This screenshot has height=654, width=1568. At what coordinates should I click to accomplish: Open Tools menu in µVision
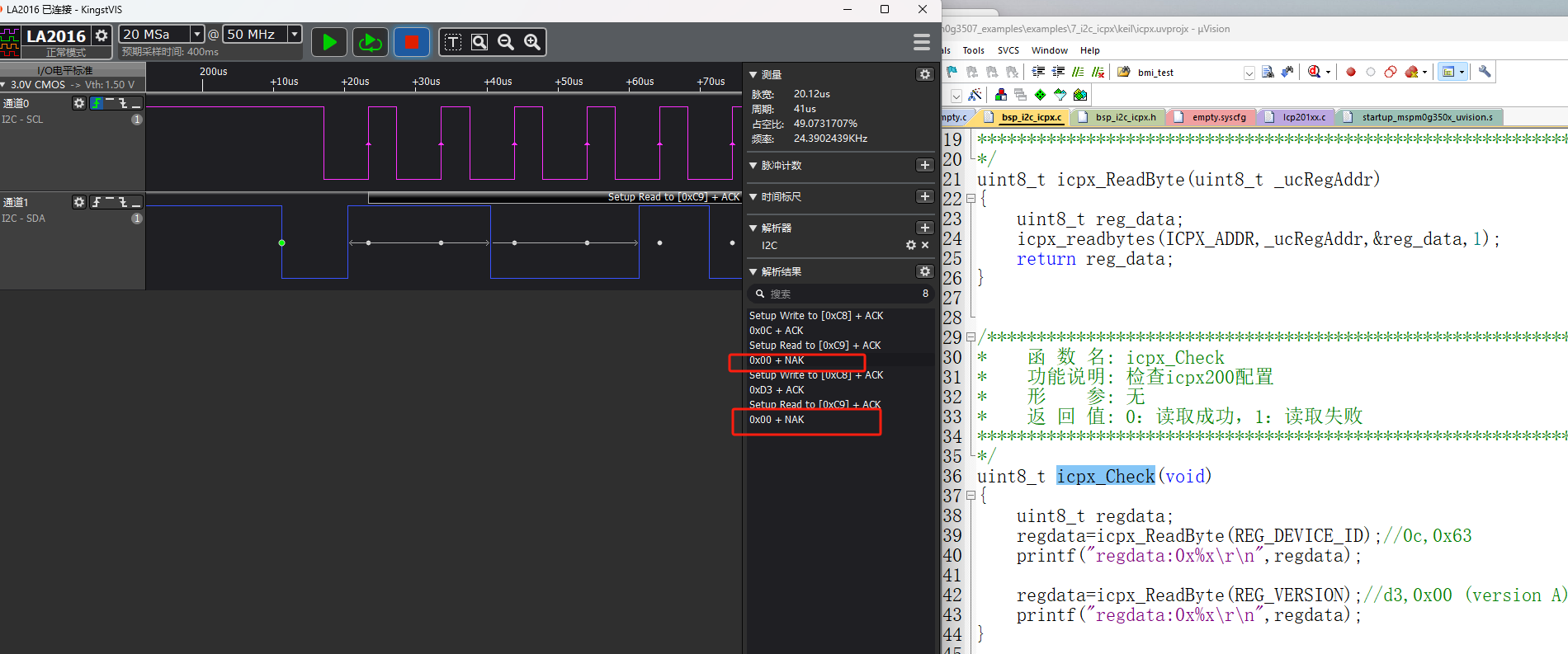[x=973, y=50]
